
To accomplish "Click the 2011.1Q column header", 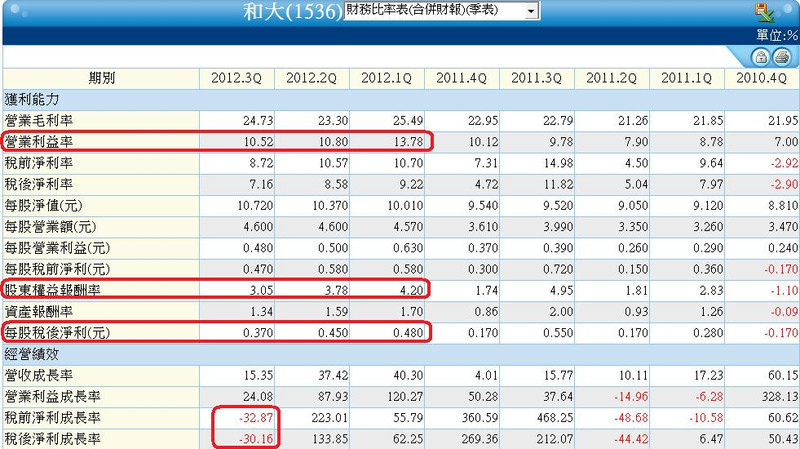I will click(687, 78).
